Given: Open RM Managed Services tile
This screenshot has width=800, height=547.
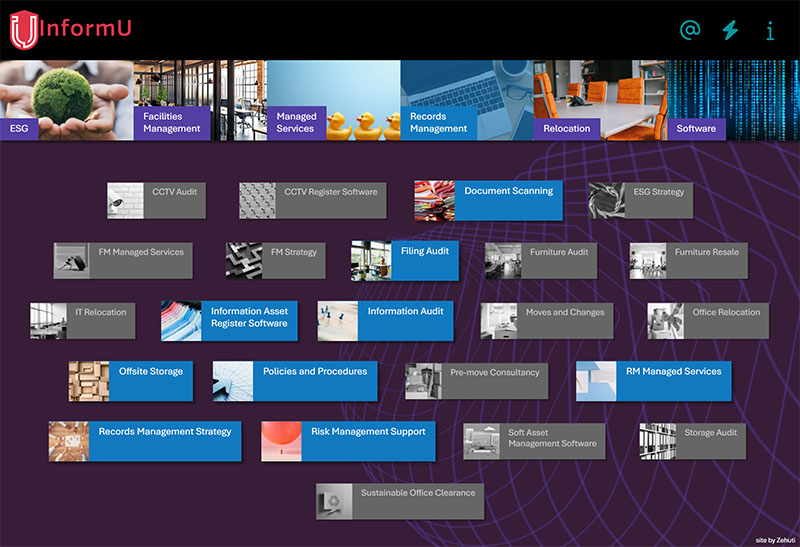Looking at the screenshot, I should tap(653, 381).
